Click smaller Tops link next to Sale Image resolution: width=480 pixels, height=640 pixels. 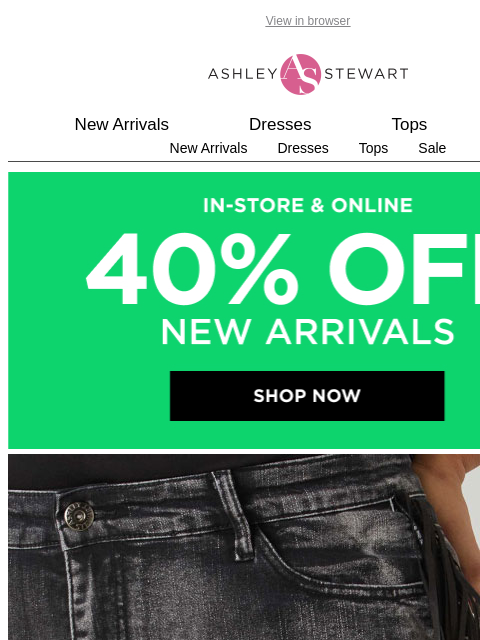(373, 148)
